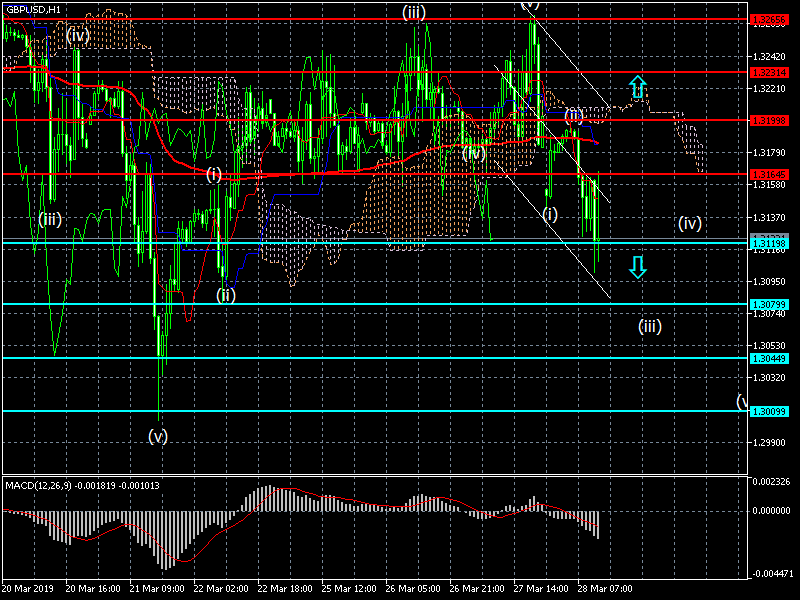Click the 1.31645 red price tag
This screenshot has width=800, height=600.
(773, 174)
